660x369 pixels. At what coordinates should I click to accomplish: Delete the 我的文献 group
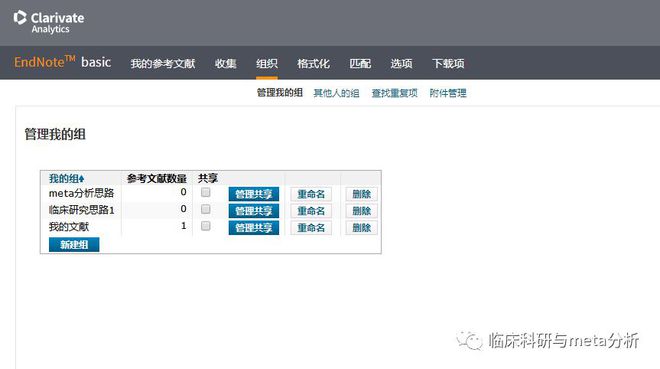[x=362, y=228]
